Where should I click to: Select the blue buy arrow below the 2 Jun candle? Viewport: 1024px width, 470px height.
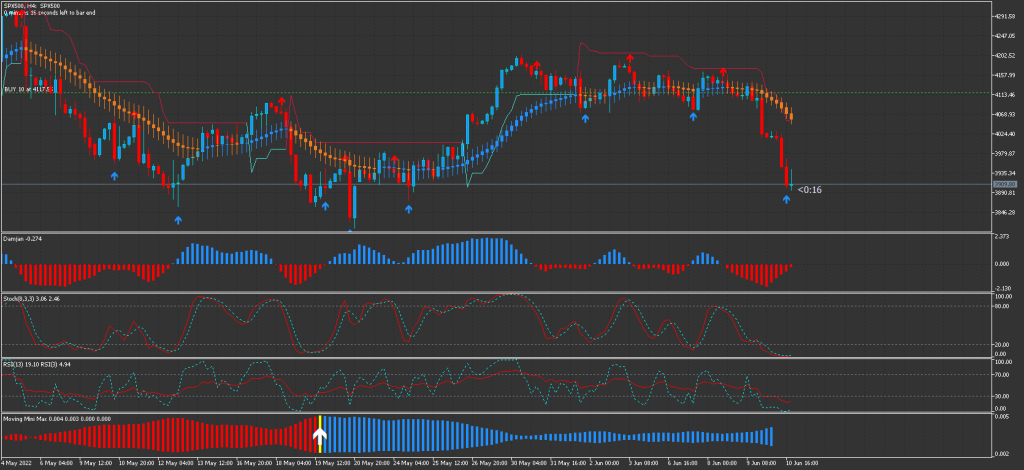[585, 118]
